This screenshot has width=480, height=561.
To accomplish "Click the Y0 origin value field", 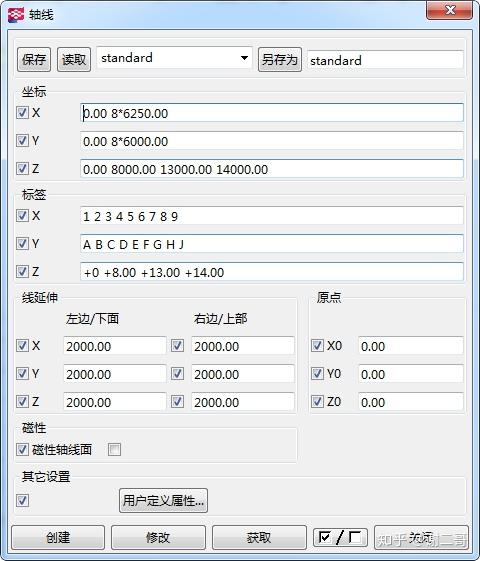I will pos(411,374).
